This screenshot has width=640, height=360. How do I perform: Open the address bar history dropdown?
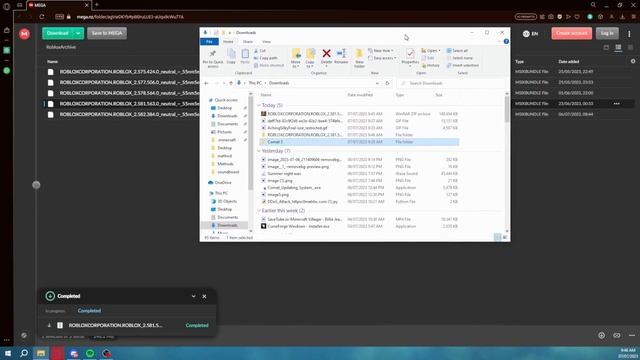[377, 83]
